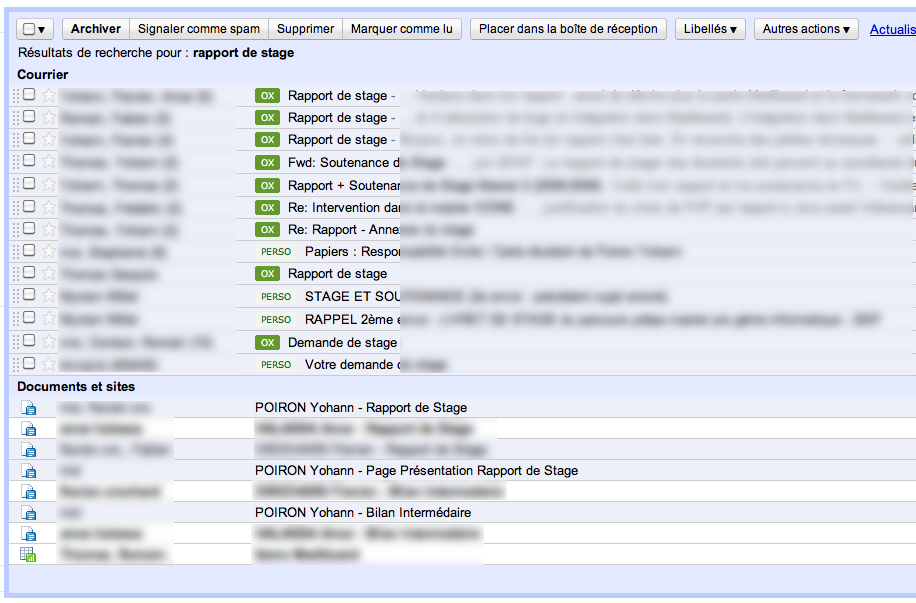Click document icon for 'POIRON Yohann - Rapport de Stage'
The image size is (916, 603).
tap(29, 408)
